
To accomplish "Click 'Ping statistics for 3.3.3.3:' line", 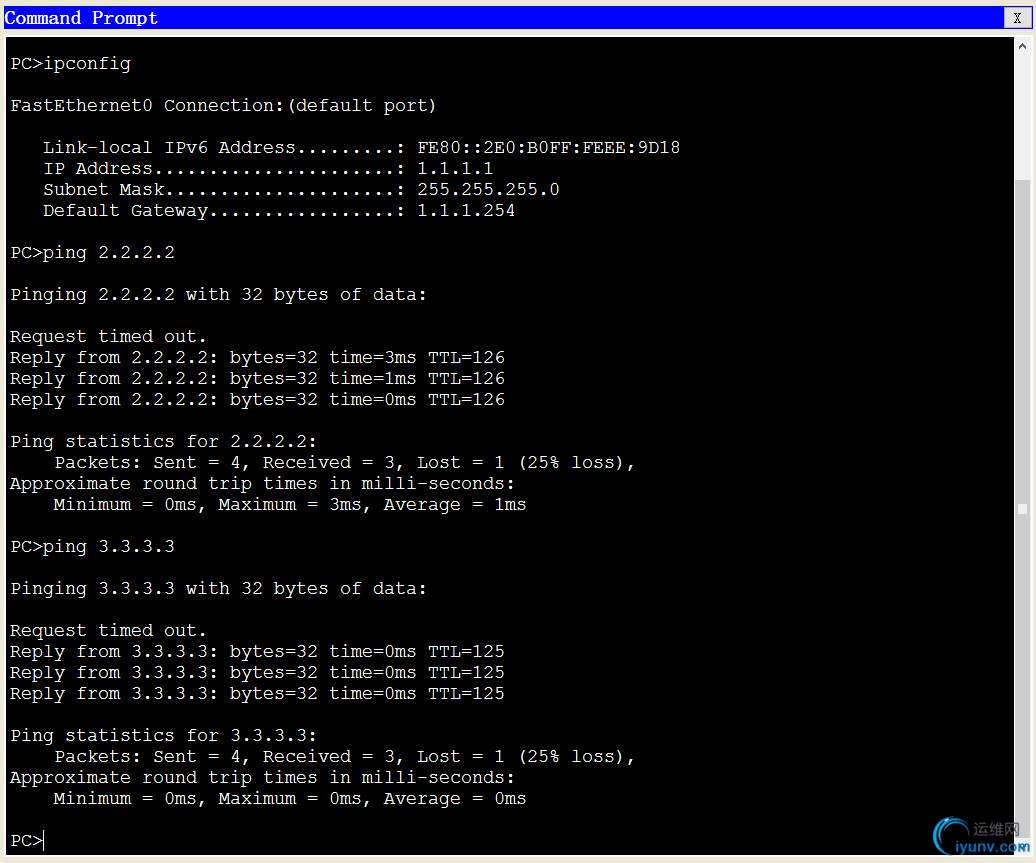I will (x=164, y=736).
